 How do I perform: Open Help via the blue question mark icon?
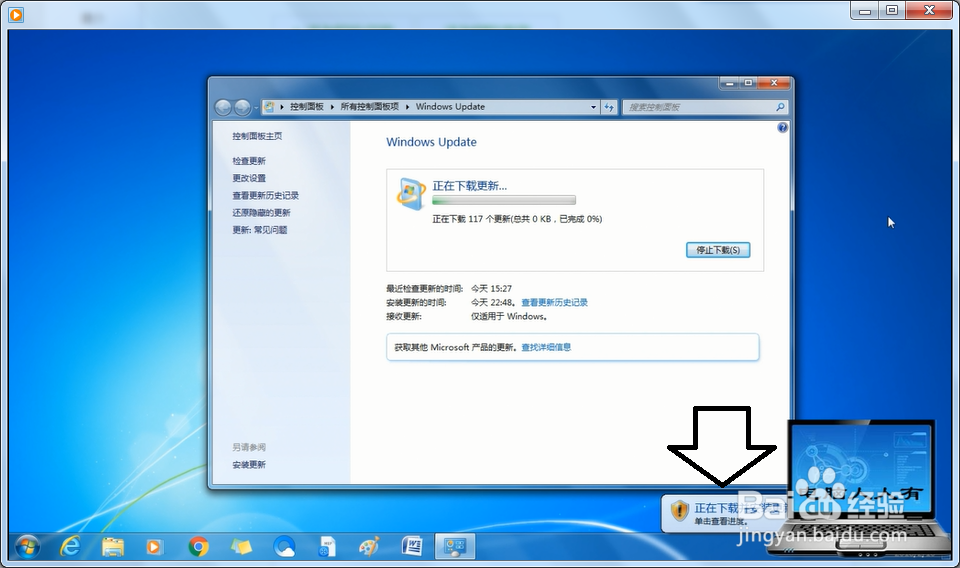tap(782, 127)
